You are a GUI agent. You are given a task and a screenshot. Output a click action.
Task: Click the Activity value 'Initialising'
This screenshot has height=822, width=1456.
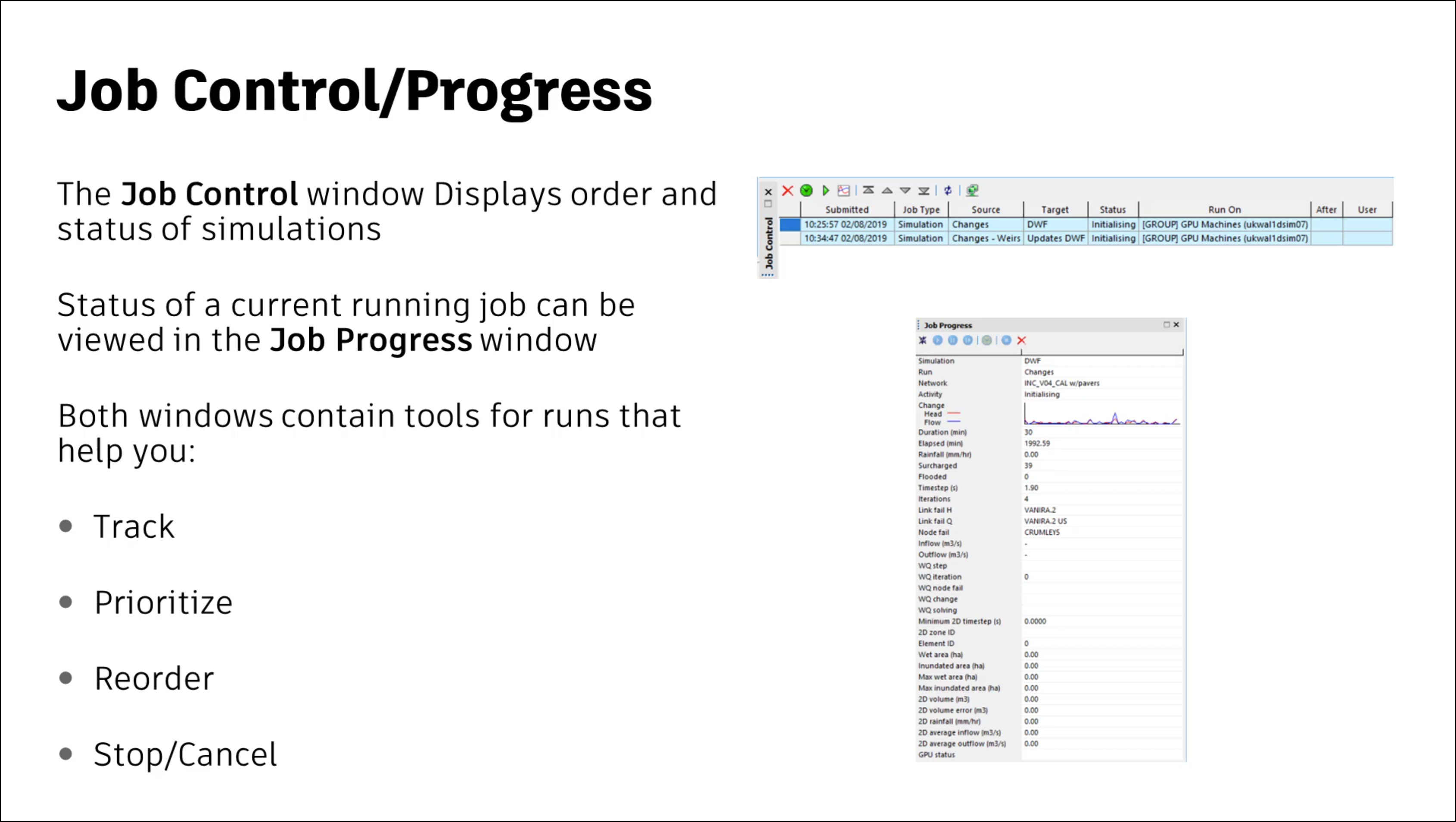click(x=1042, y=395)
